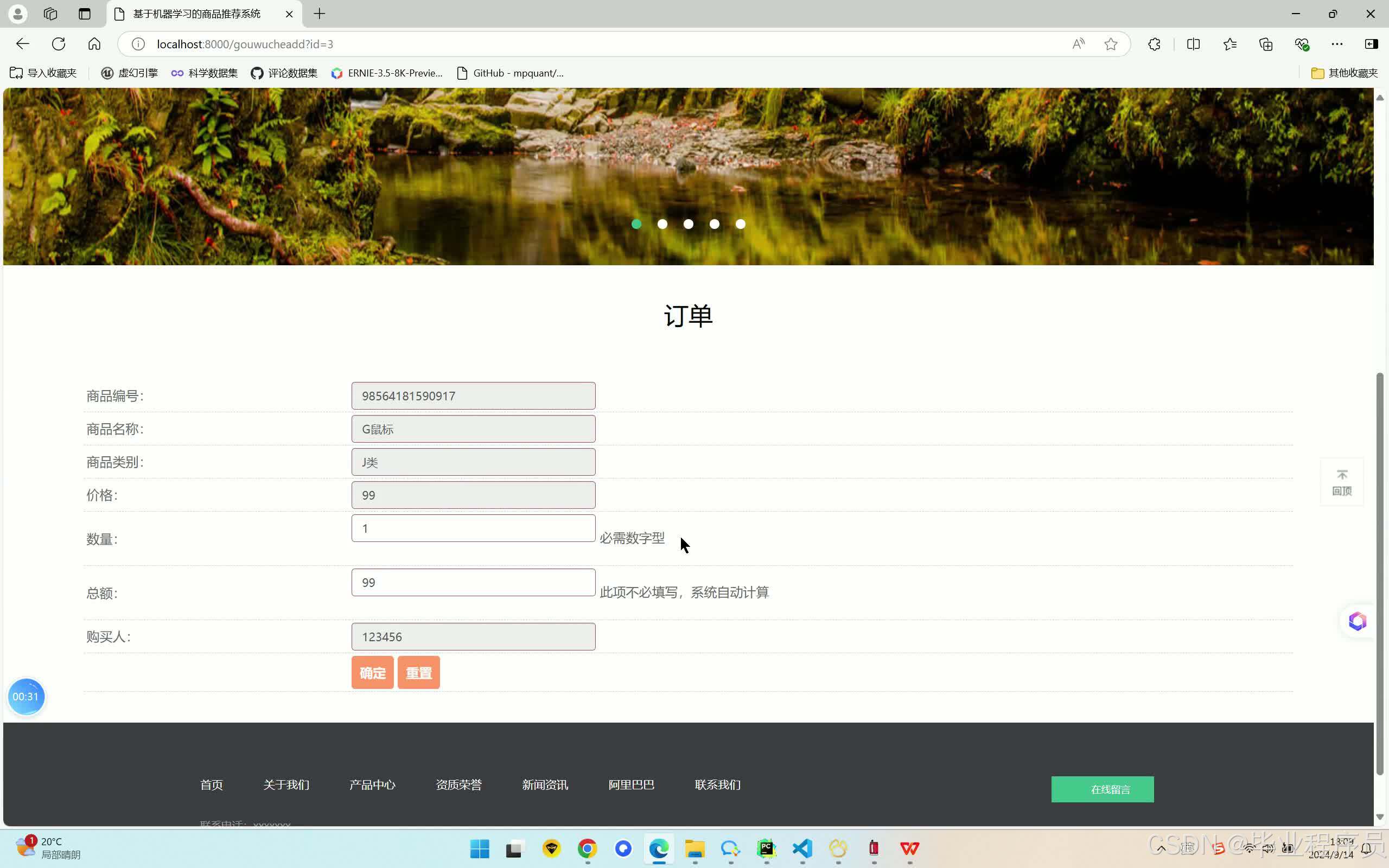The height and width of the screenshot is (868, 1389).
Task: Click the address bar URL
Action: [x=245, y=44]
